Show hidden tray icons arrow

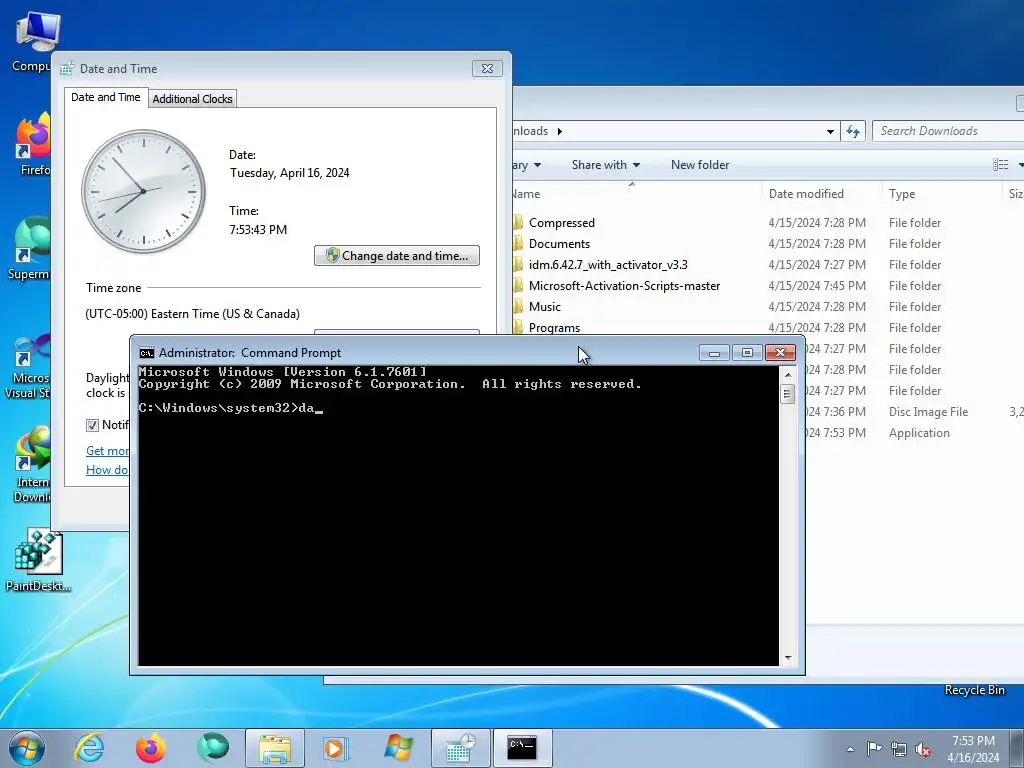[x=850, y=749]
